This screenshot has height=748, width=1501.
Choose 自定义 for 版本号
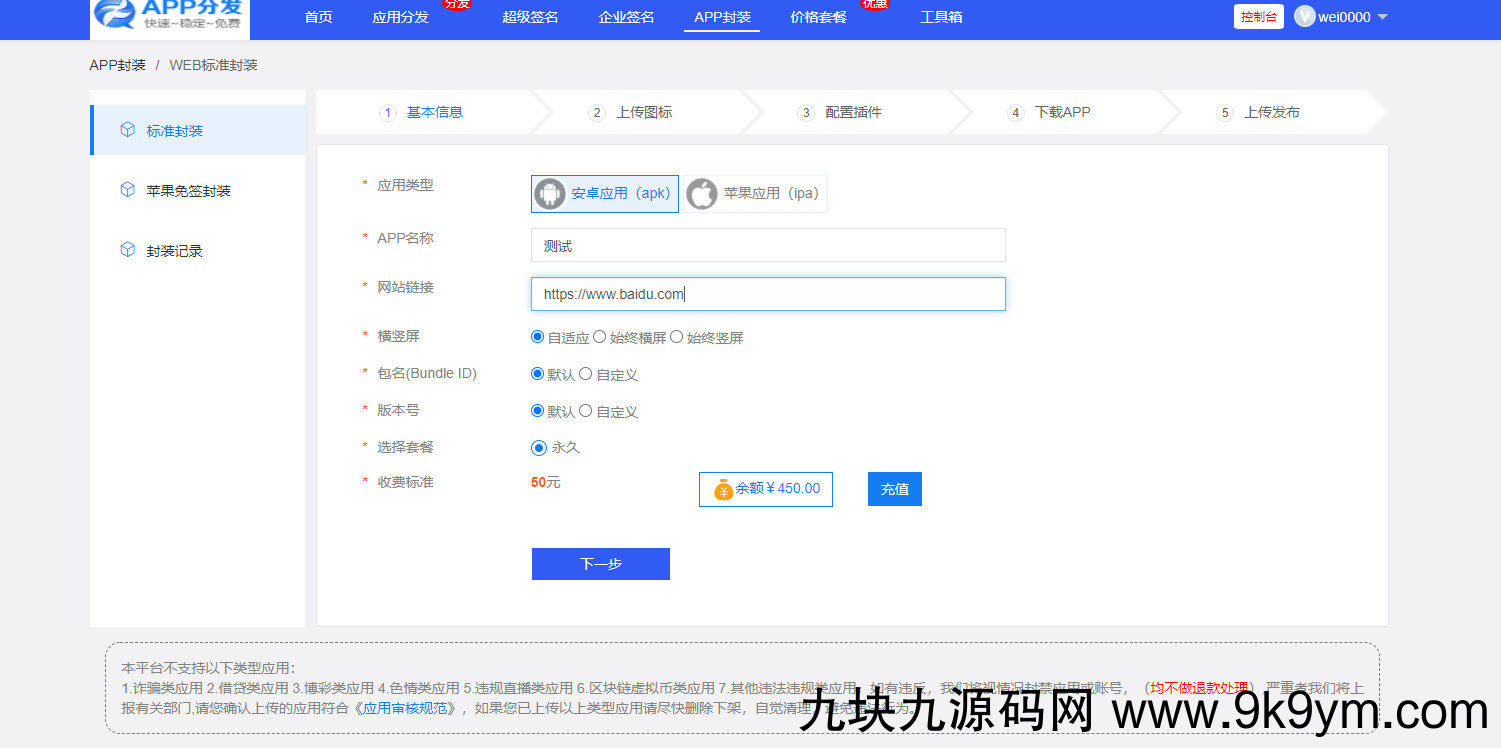pyautogui.click(x=586, y=411)
